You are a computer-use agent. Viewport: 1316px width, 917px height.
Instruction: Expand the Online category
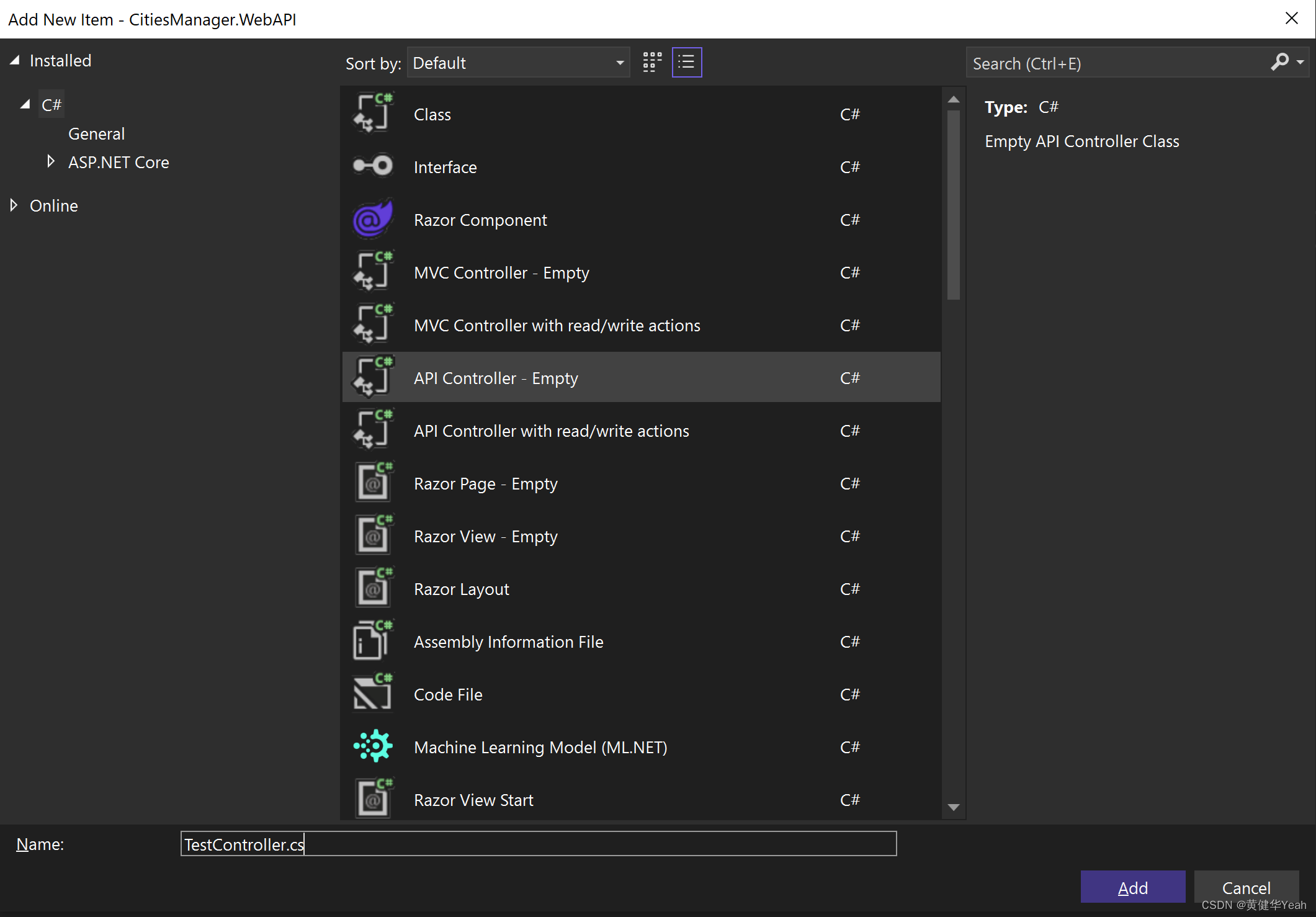(x=14, y=205)
